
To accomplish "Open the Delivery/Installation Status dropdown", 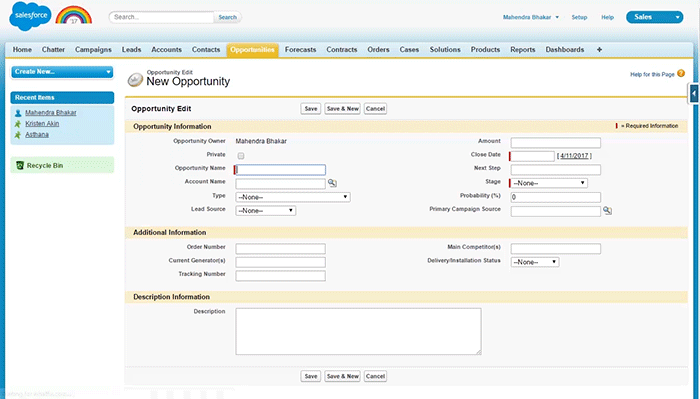I will click(x=535, y=262).
